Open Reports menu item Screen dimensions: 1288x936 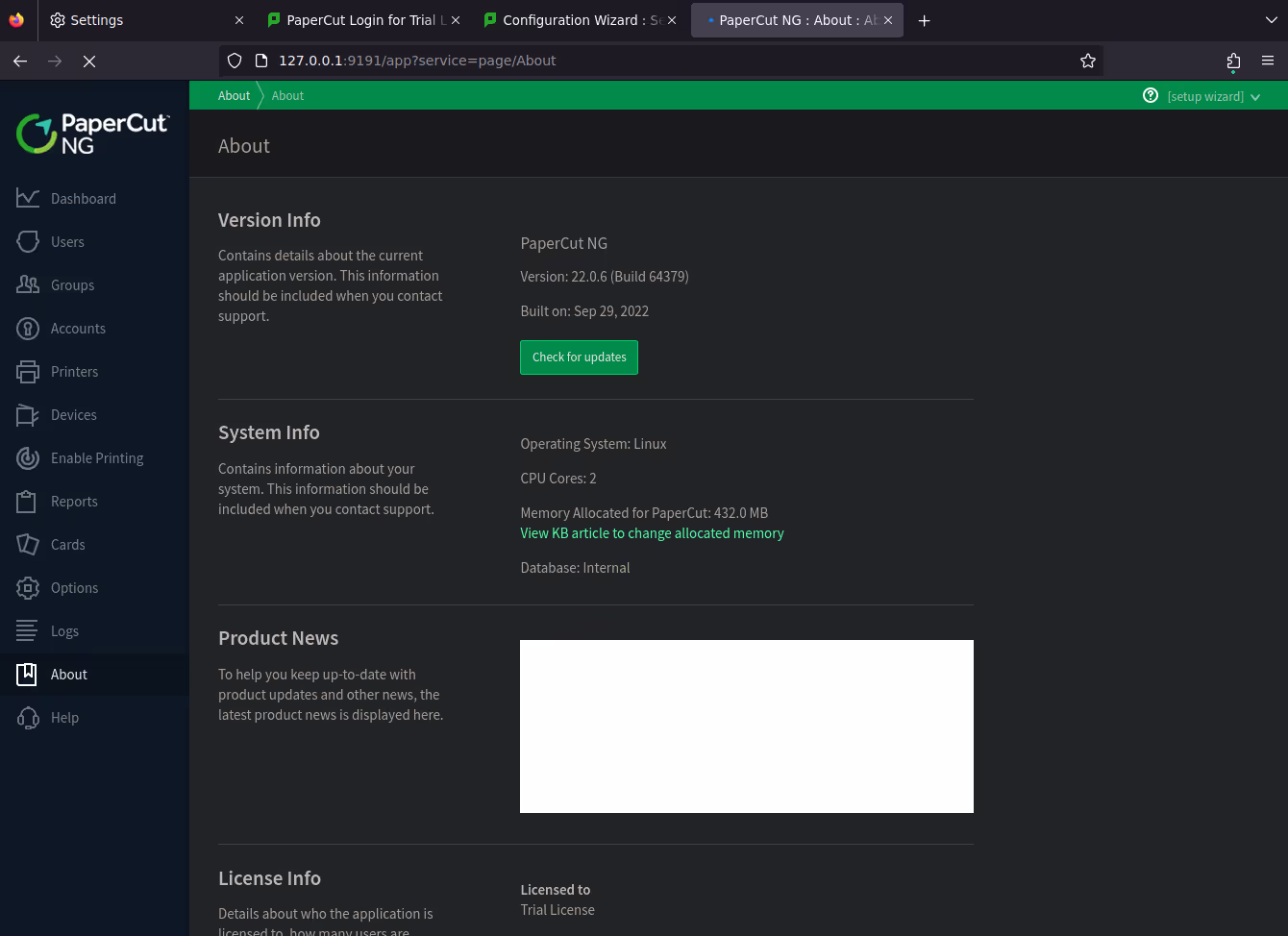point(94,501)
